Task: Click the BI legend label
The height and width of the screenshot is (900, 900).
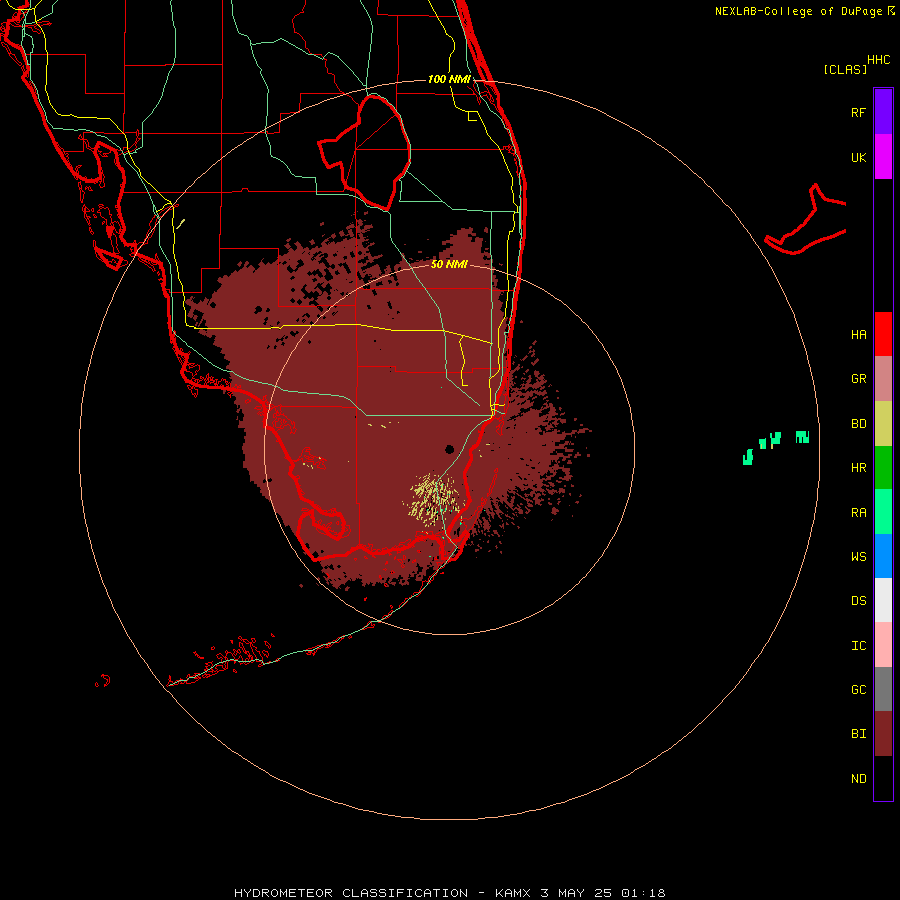Action: 858,734
